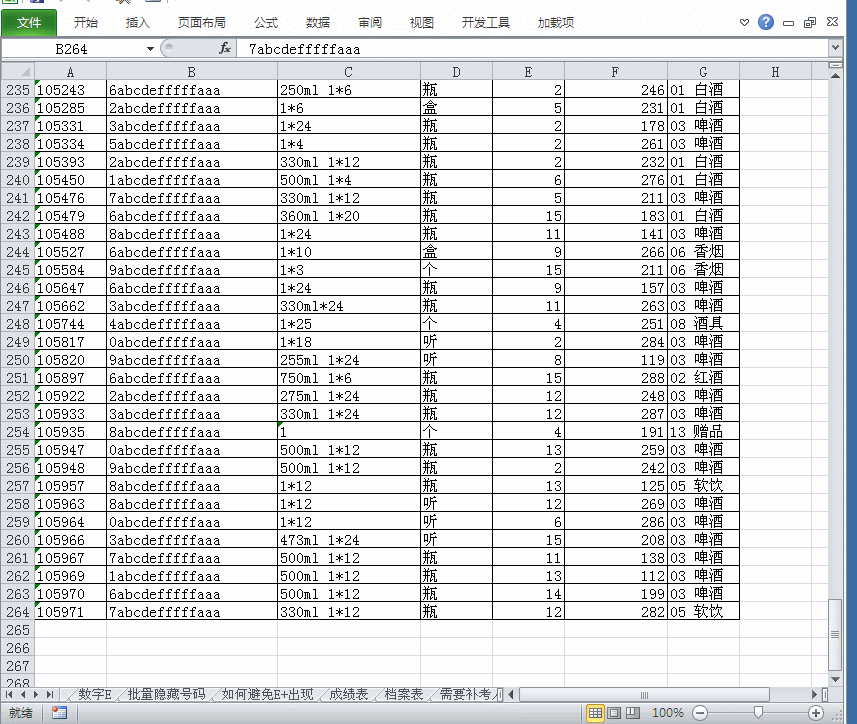
Task: Switch to the 数字E sheet tab
Action: point(95,694)
